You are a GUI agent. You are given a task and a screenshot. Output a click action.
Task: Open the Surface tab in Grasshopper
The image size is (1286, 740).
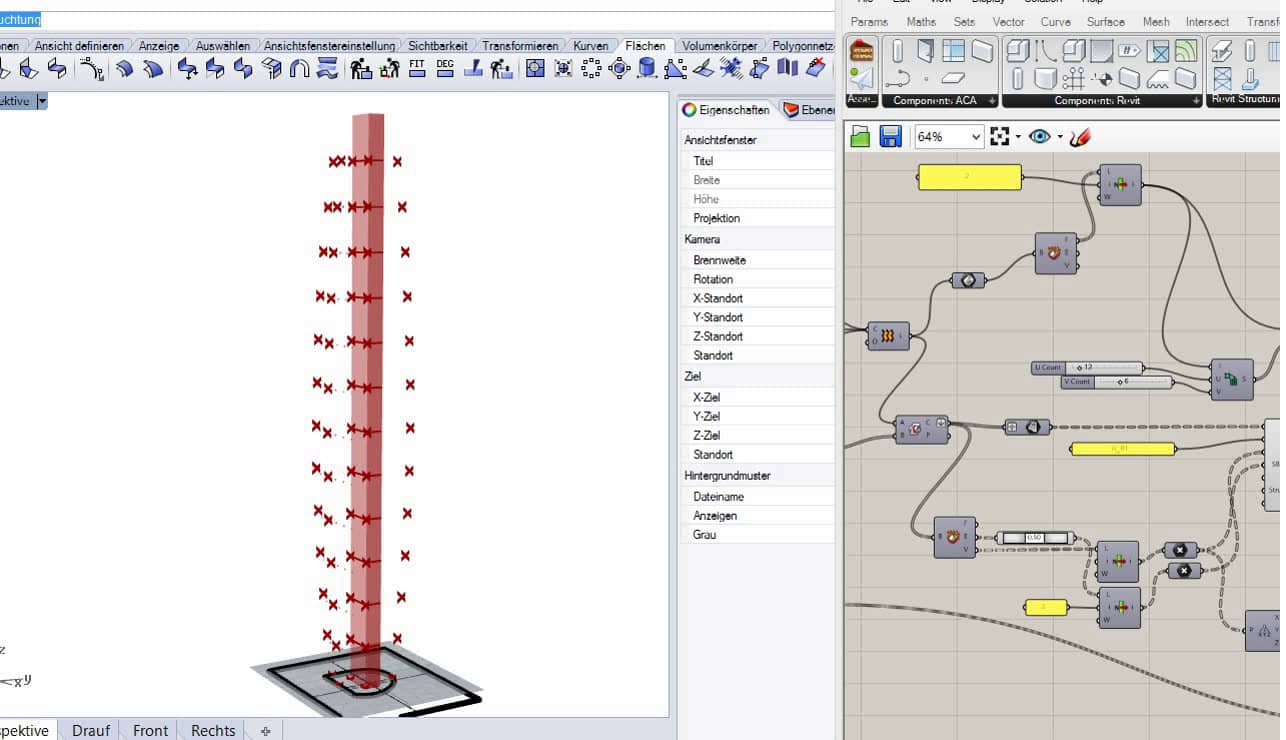(1105, 21)
